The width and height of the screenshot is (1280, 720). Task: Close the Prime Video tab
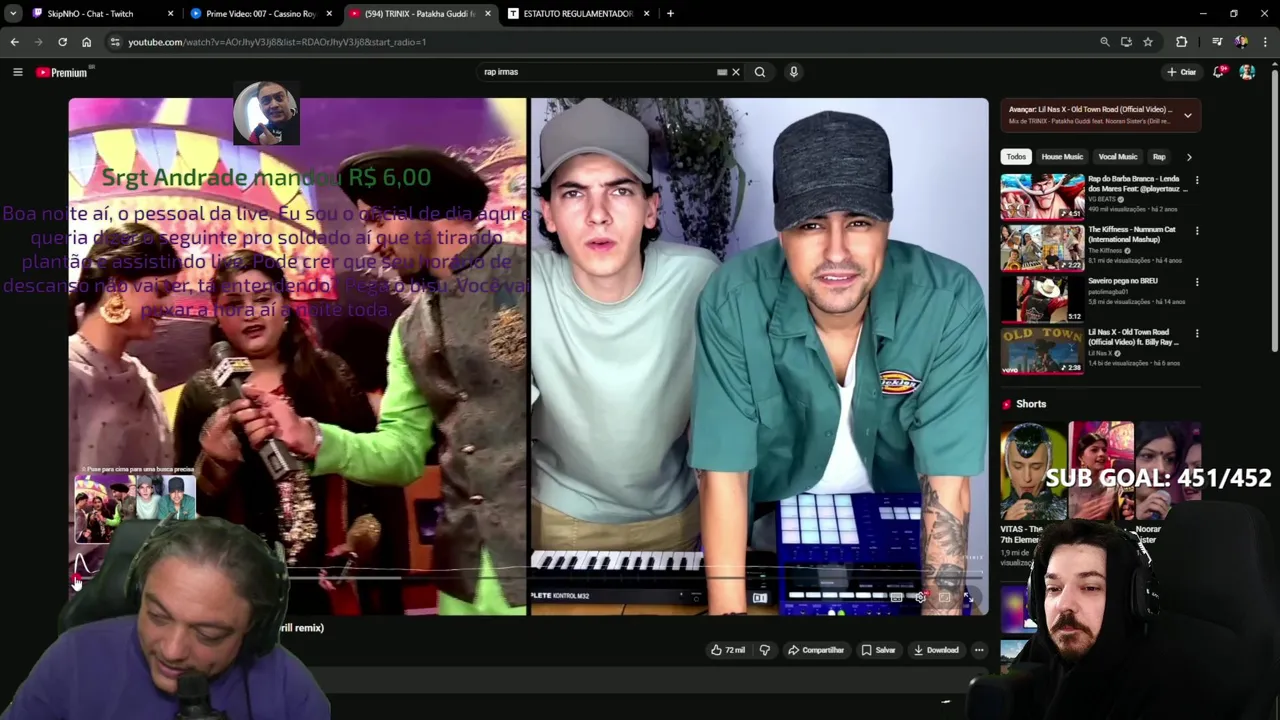pyautogui.click(x=329, y=14)
